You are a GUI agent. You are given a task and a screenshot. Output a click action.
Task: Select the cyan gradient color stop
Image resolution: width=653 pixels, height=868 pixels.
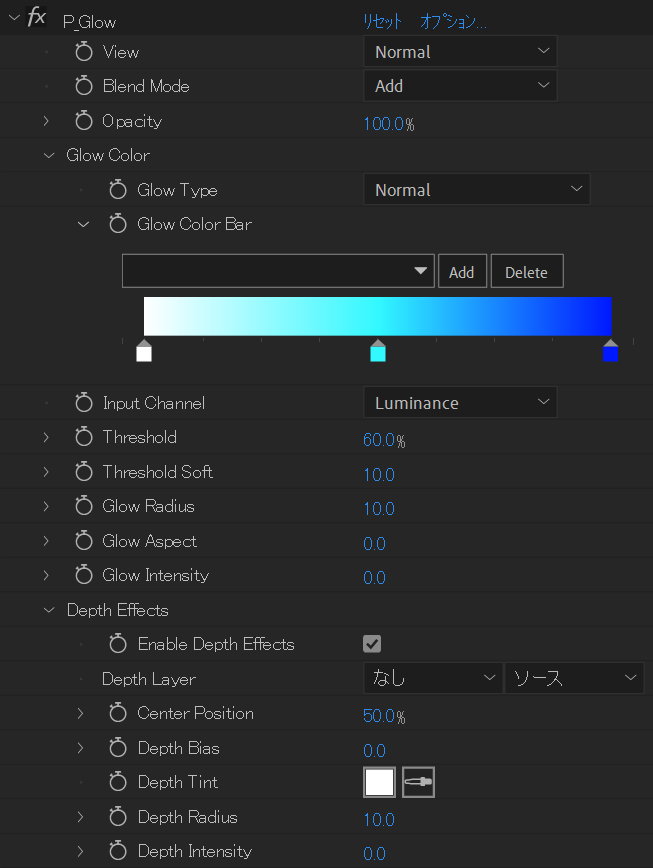[x=378, y=351]
